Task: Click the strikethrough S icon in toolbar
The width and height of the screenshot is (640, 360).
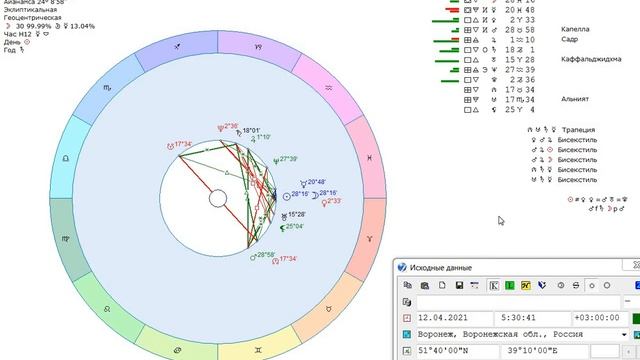Action: (576, 285)
